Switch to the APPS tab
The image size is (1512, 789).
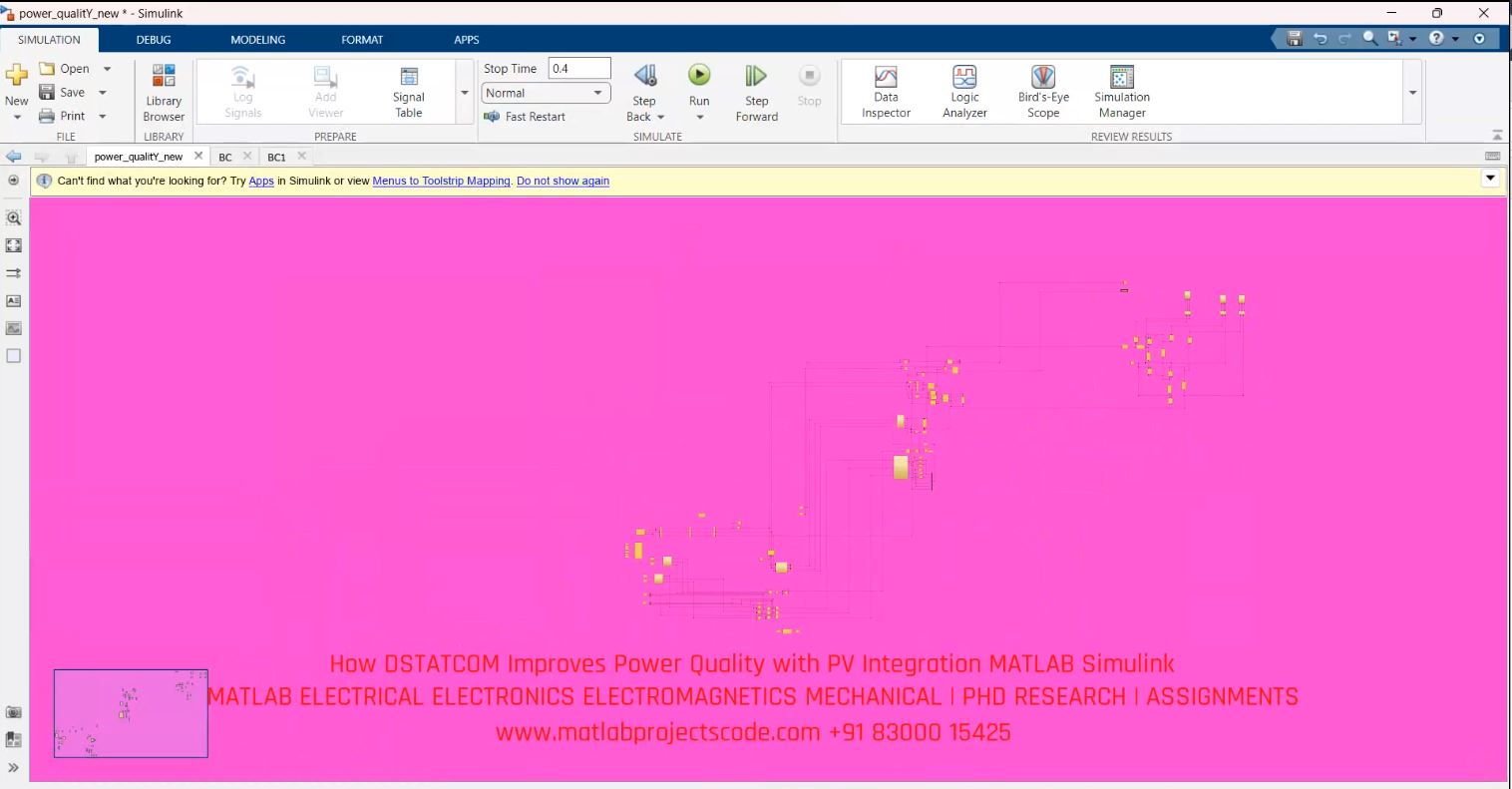467,40
